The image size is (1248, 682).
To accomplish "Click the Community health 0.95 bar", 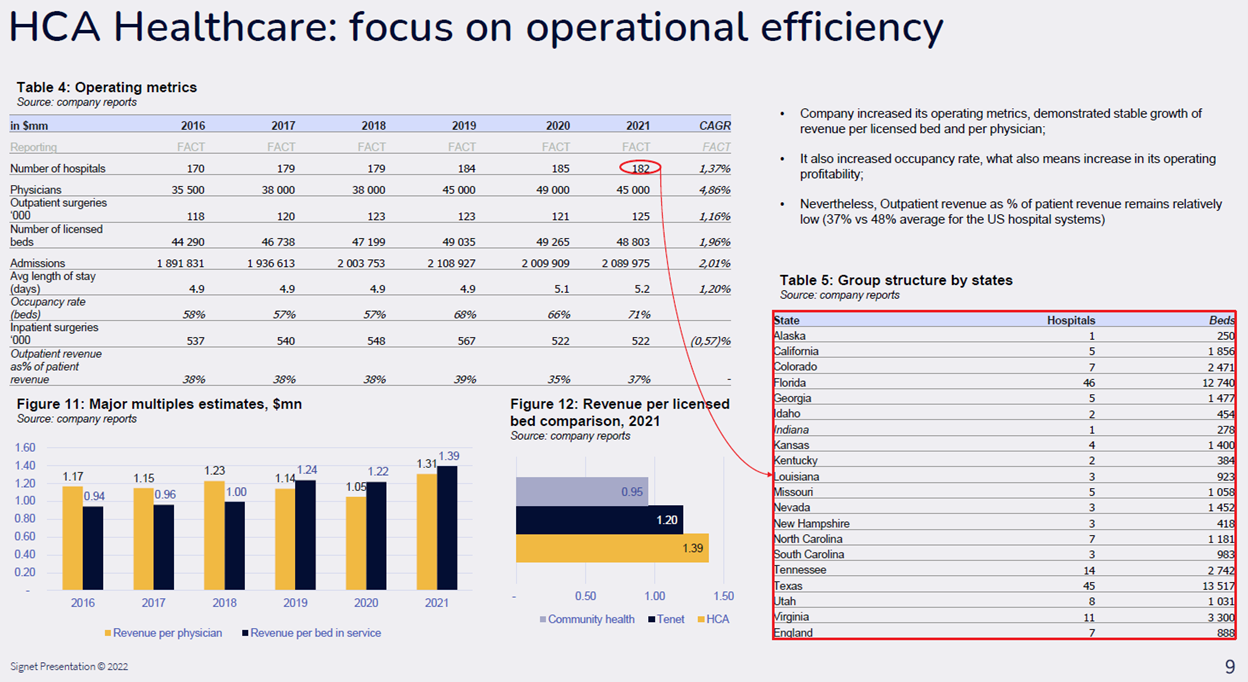I will 580,491.
